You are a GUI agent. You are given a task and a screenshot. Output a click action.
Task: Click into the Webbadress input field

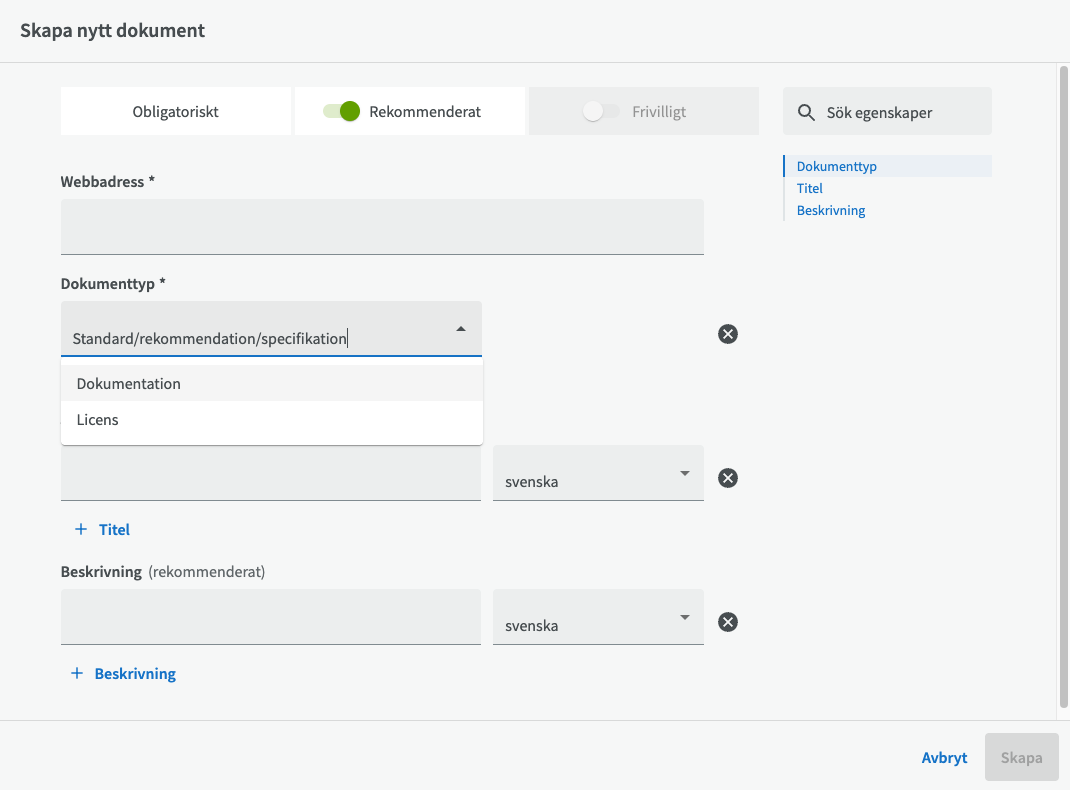tap(382, 227)
